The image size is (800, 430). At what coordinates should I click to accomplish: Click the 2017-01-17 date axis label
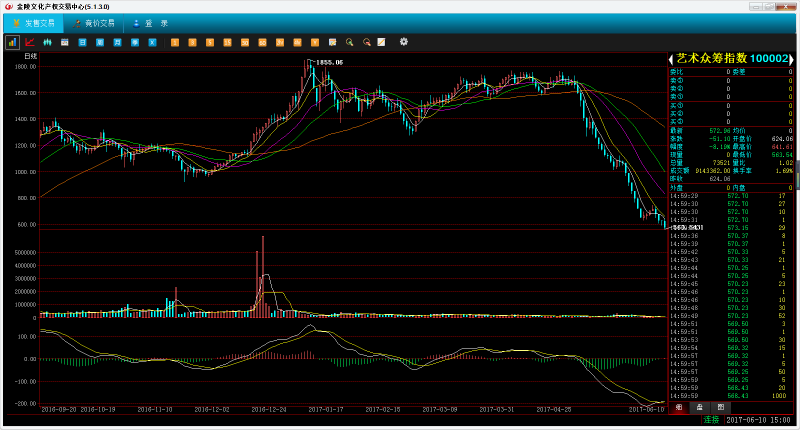coord(326,410)
